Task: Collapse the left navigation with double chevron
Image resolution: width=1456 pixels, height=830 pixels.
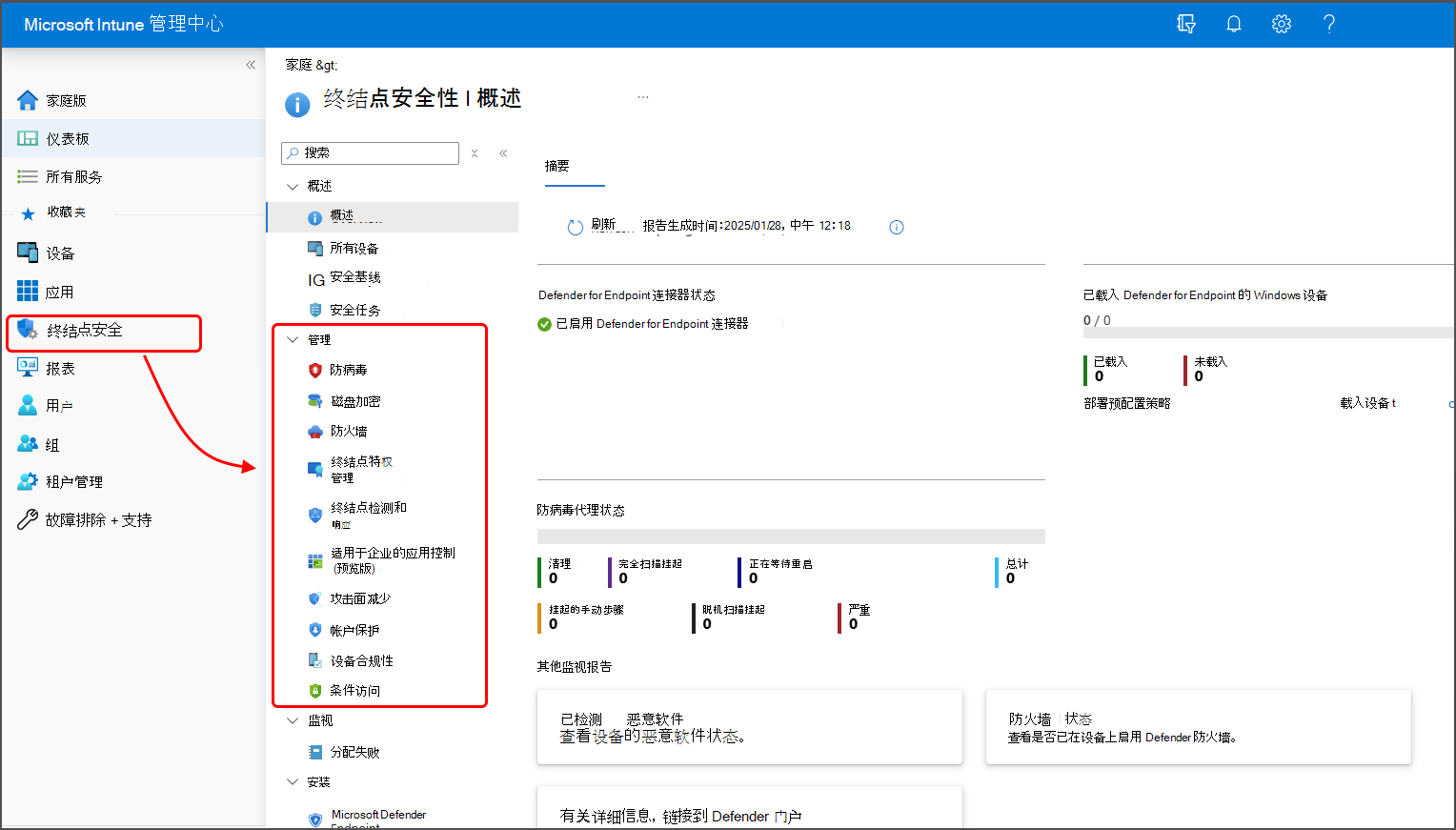Action: pos(251,65)
